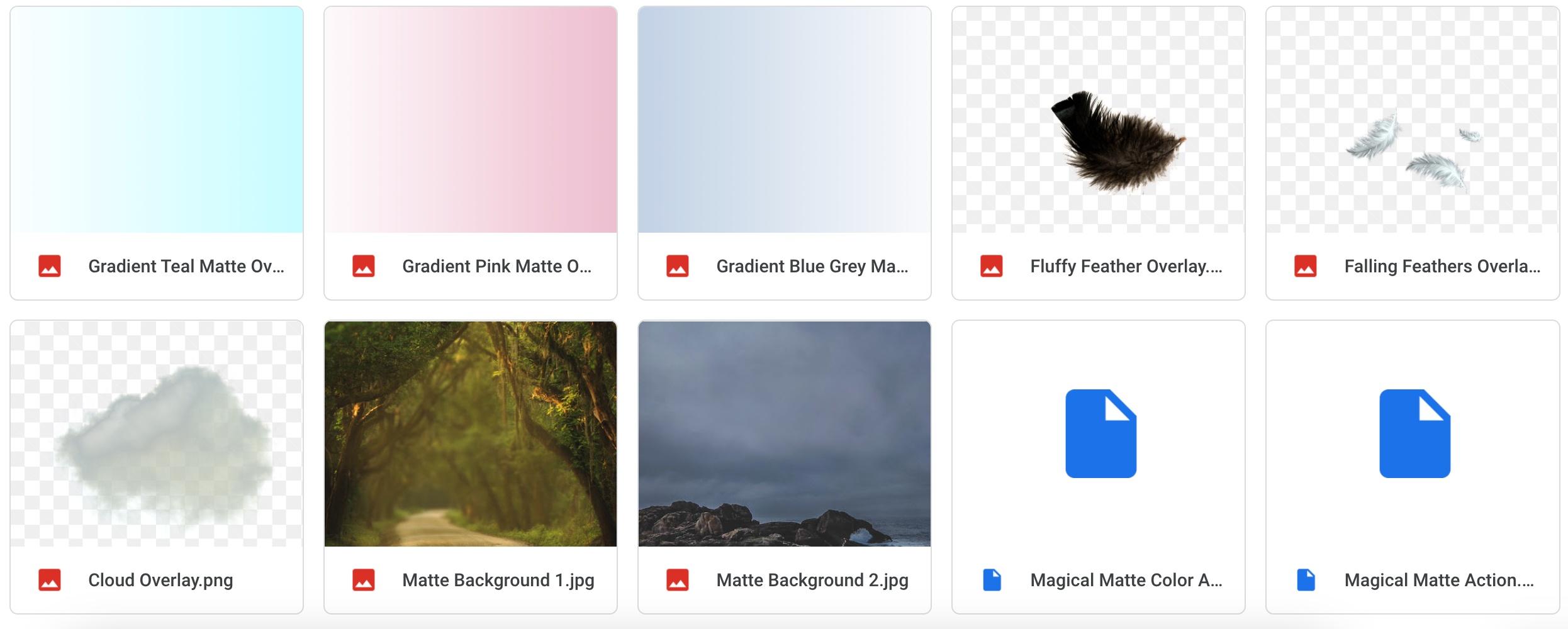Click the image icon beside Gradient Pink Matte
The image size is (1568, 629).
pyautogui.click(x=364, y=266)
